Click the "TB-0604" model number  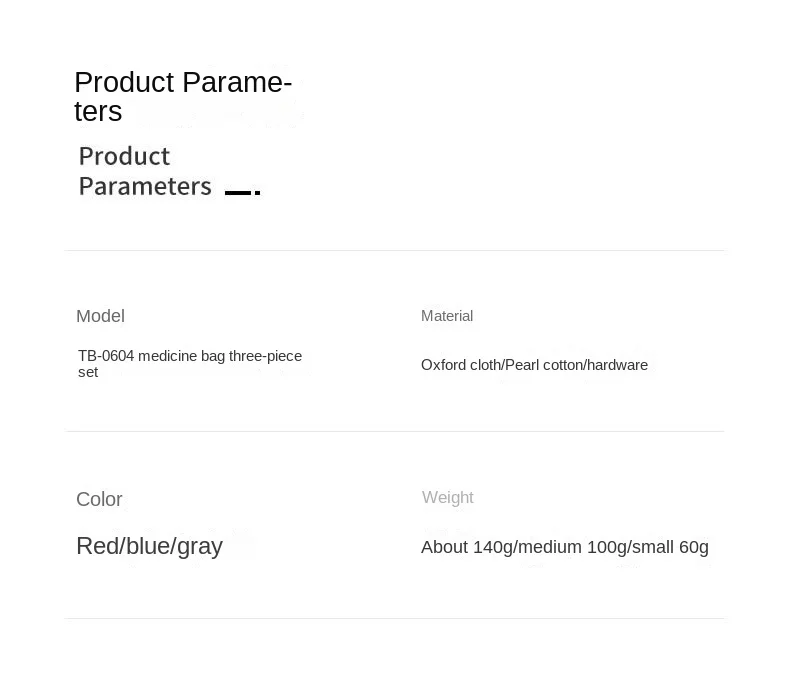[x=106, y=356]
